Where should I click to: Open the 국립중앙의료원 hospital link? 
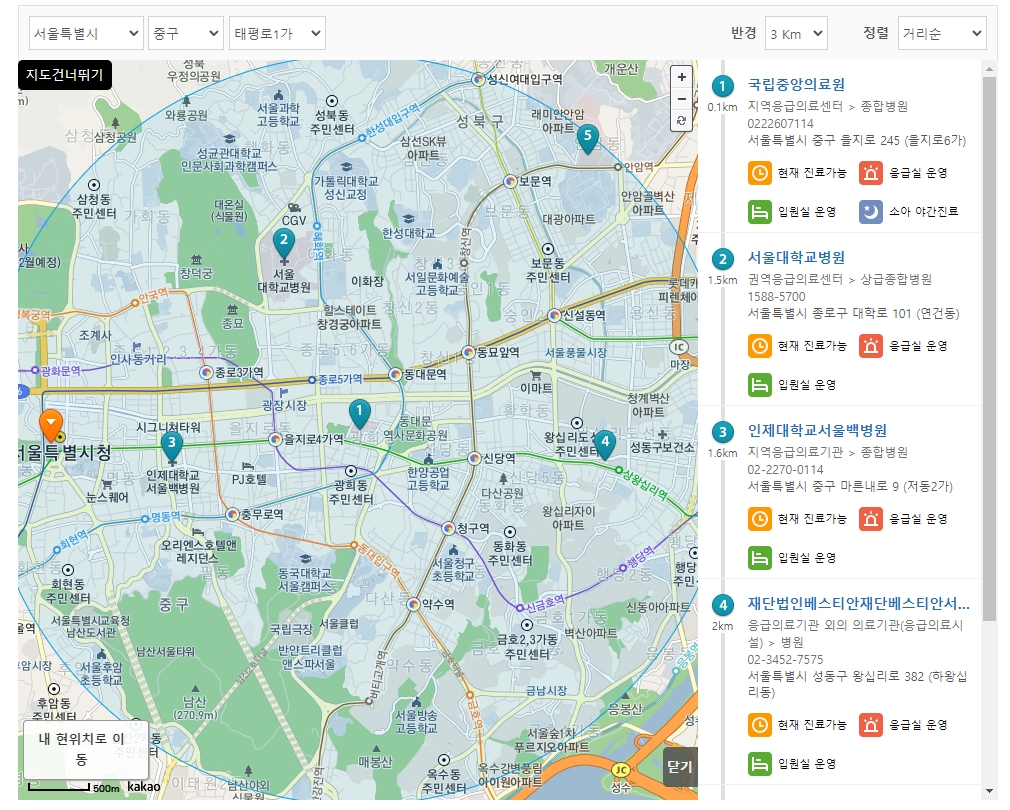pyautogui.click(x=796, y=84)
